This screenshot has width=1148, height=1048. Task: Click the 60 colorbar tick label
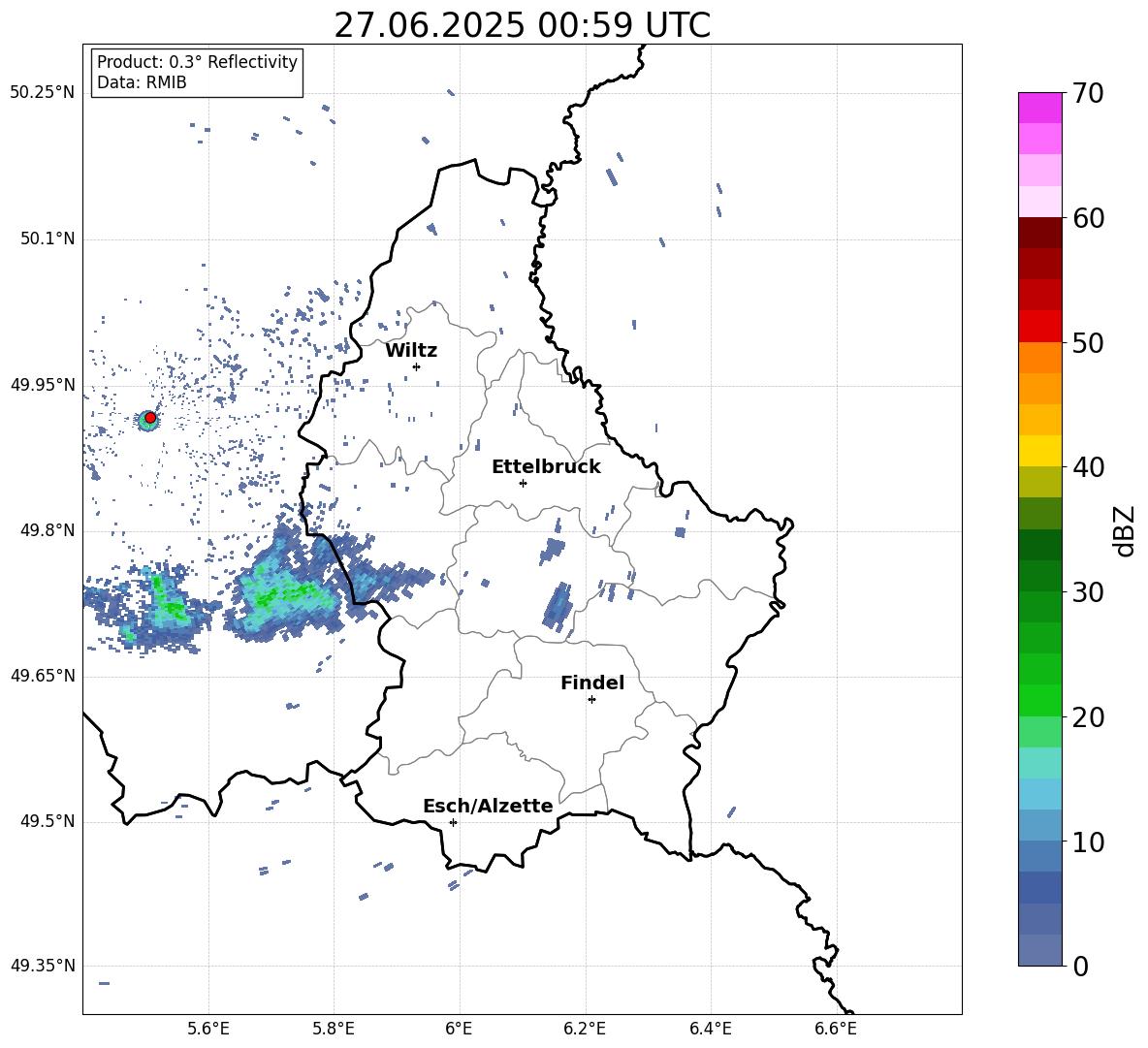[1089, 218]
